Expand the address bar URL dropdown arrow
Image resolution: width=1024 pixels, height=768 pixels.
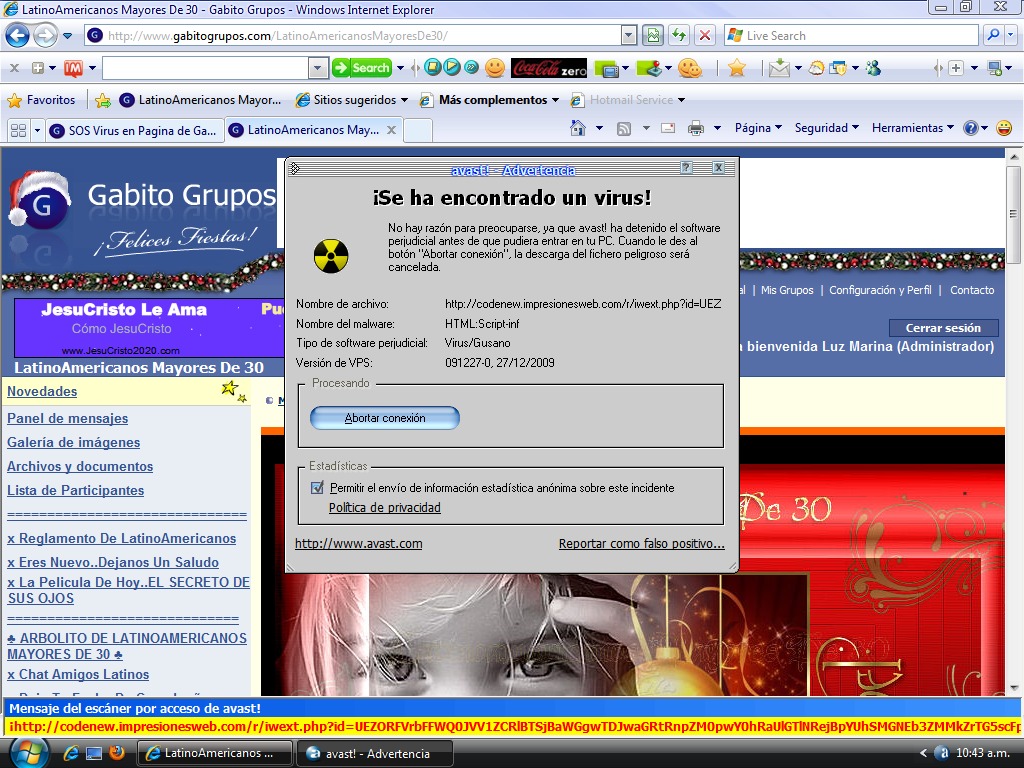(628, 35)
